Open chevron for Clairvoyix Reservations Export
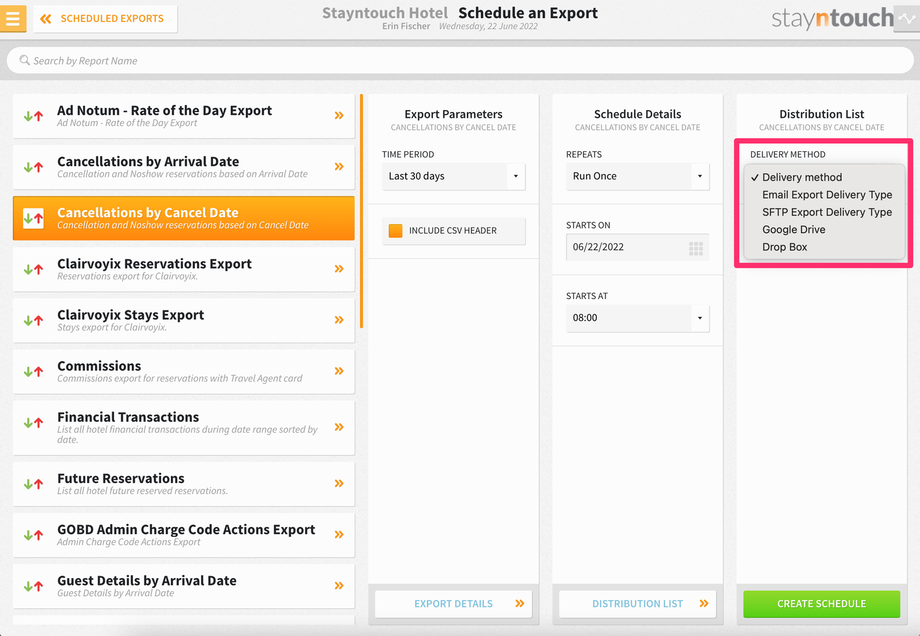Viewport: 920px width, 636px height. click(339, 269)
